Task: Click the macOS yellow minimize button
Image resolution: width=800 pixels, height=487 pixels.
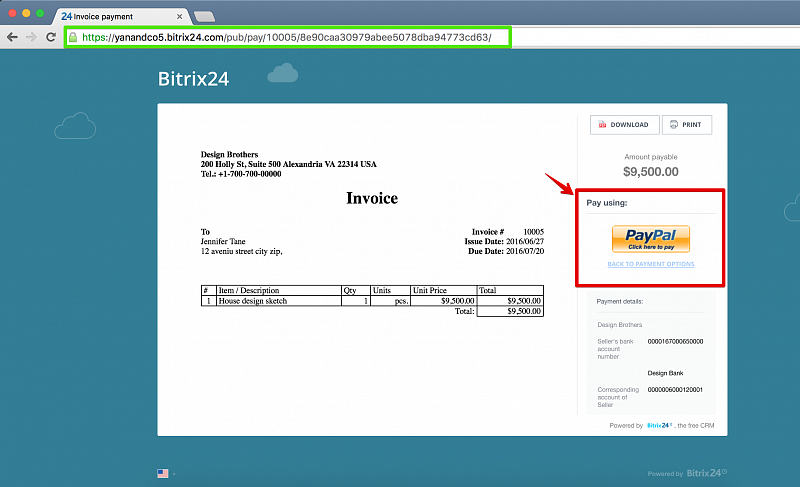Action: pos(26,13)
